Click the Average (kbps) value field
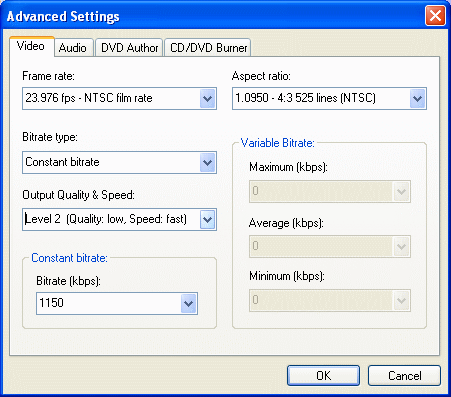This screenshot has width=451, height=397. [x=330, y=247]
